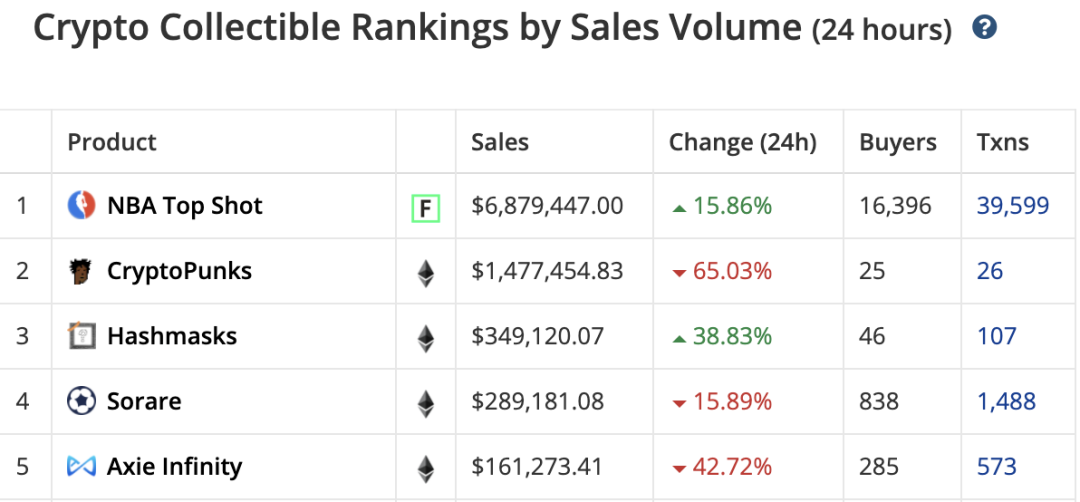Click the help question mark icon
Image resolution: width=1080 pixels, height=502 pixels.
[x=984, y=28]
